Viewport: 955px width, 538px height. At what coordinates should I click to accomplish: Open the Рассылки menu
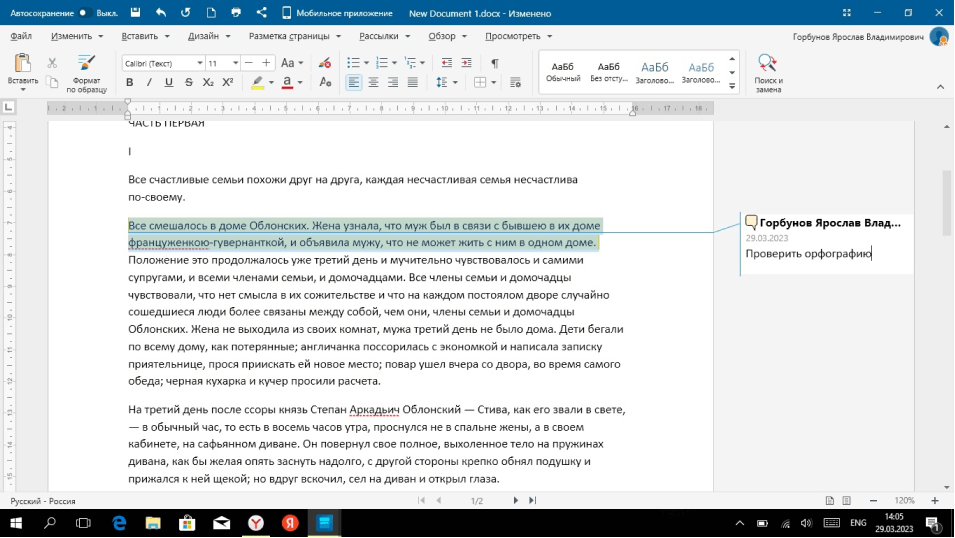[384, 36]
